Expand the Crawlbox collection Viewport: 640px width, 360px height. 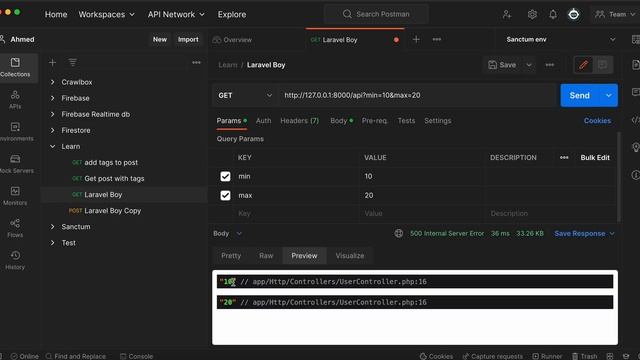tap(52, 82)
